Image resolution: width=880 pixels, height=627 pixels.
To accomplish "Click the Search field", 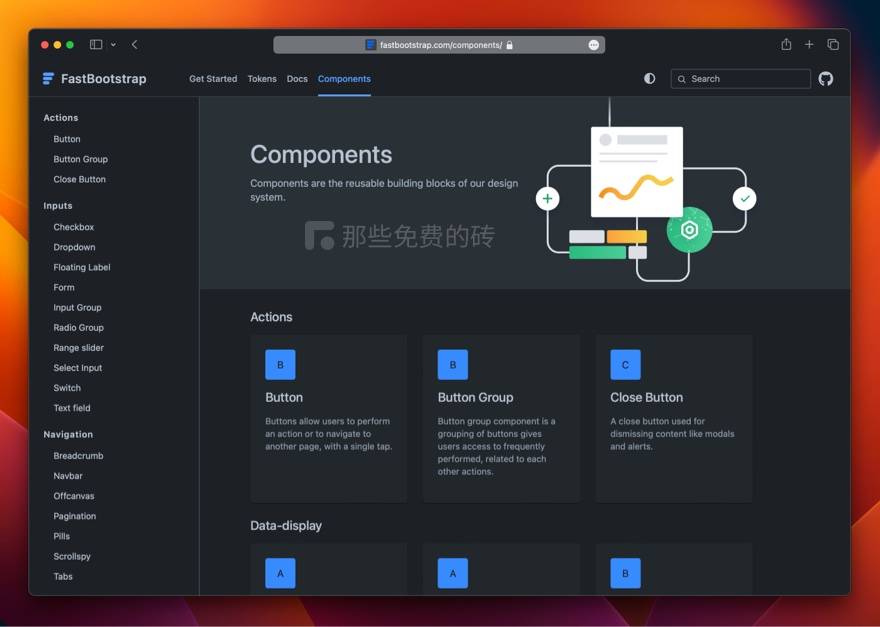I will pyautogui.click(x=740, y=78).
